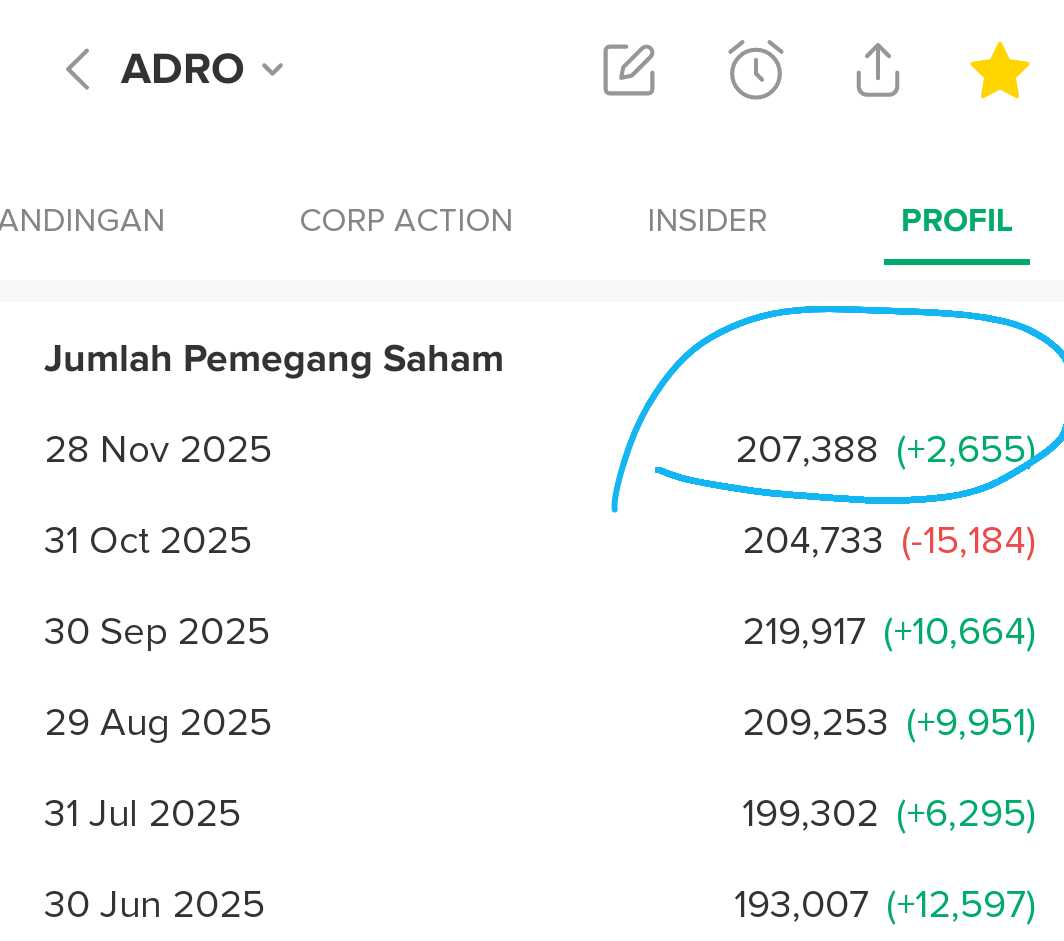
Task: Select the 31 Oct 2025 date
Action: pyautogui.click(x=148, y=541)
